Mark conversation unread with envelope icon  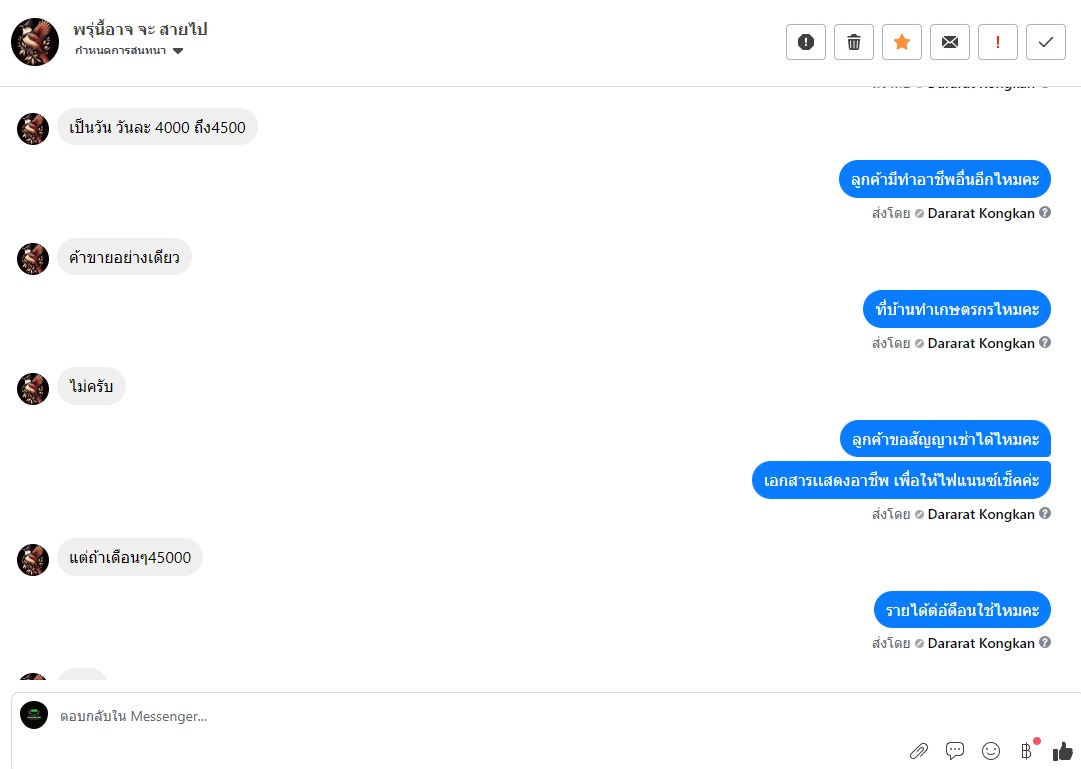(x=949, y=42)
